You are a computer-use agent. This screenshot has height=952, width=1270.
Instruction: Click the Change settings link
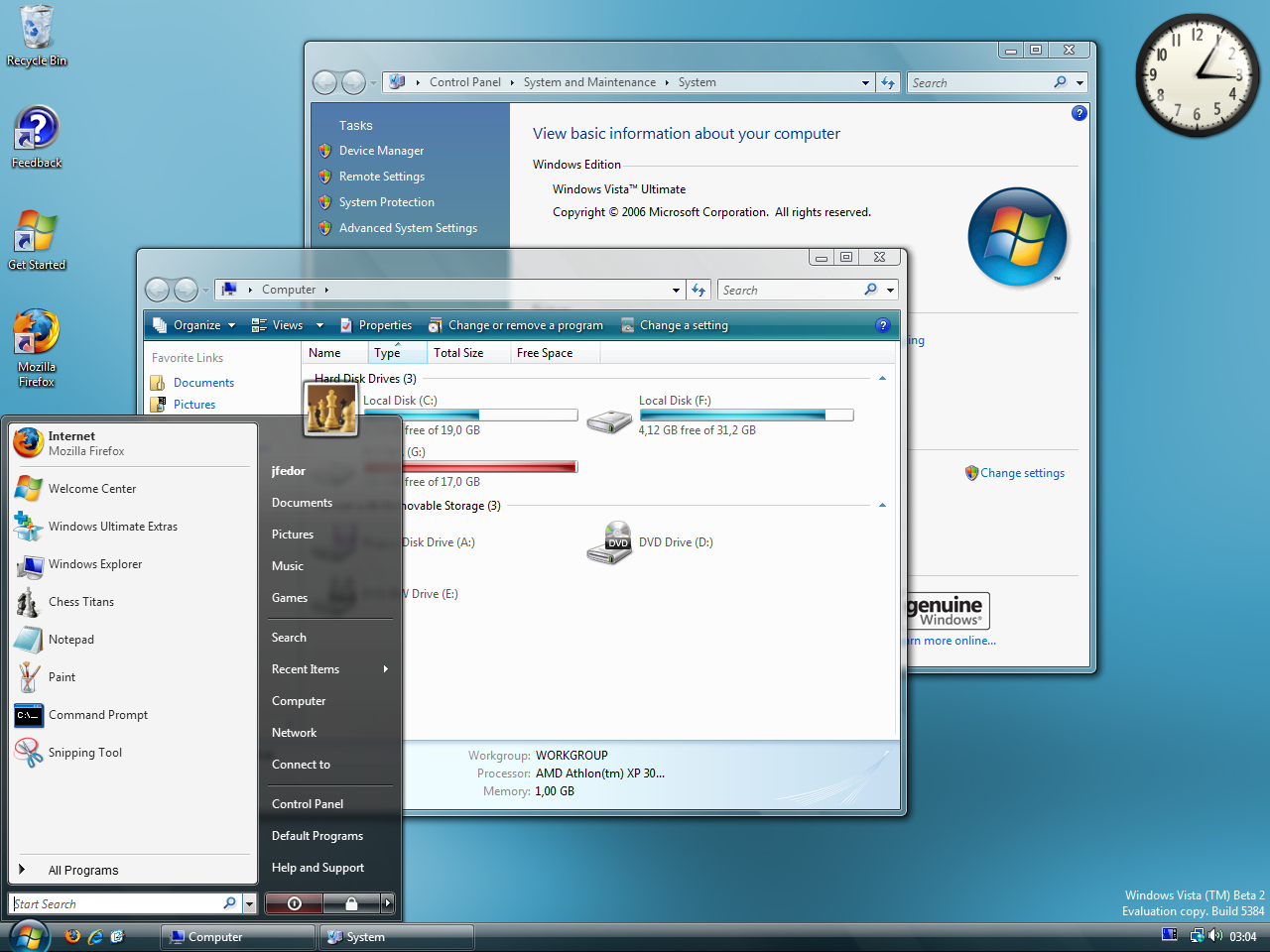coord(1022,473)
